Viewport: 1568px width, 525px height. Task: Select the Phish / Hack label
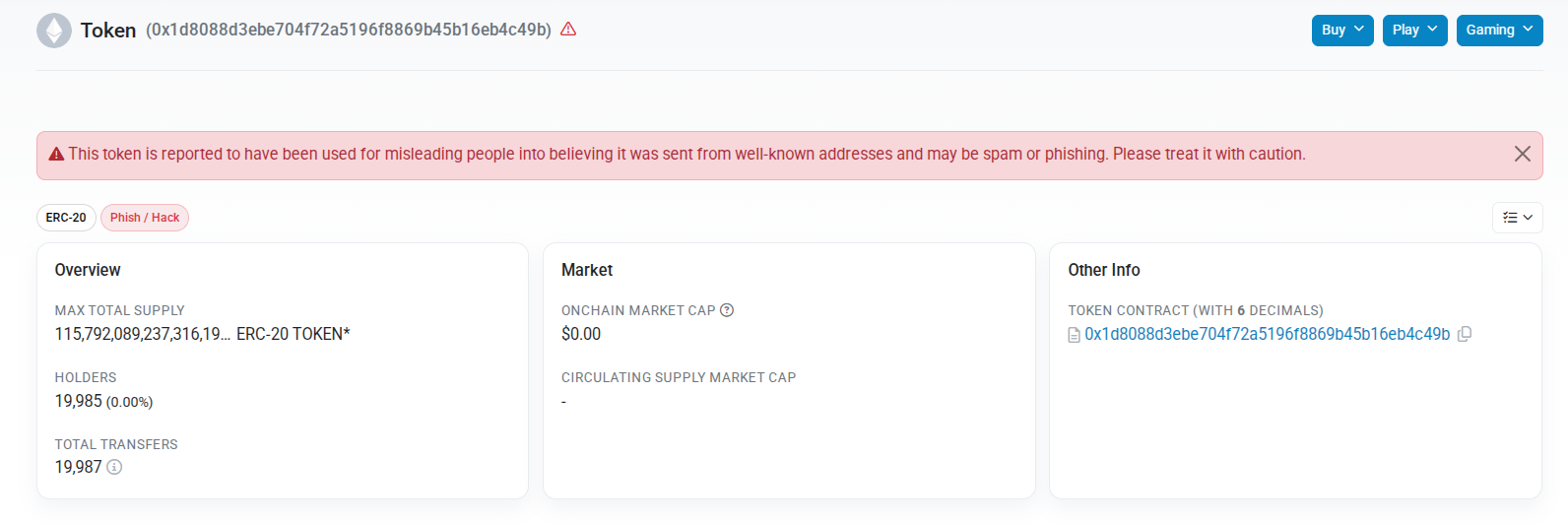(145, 218)
